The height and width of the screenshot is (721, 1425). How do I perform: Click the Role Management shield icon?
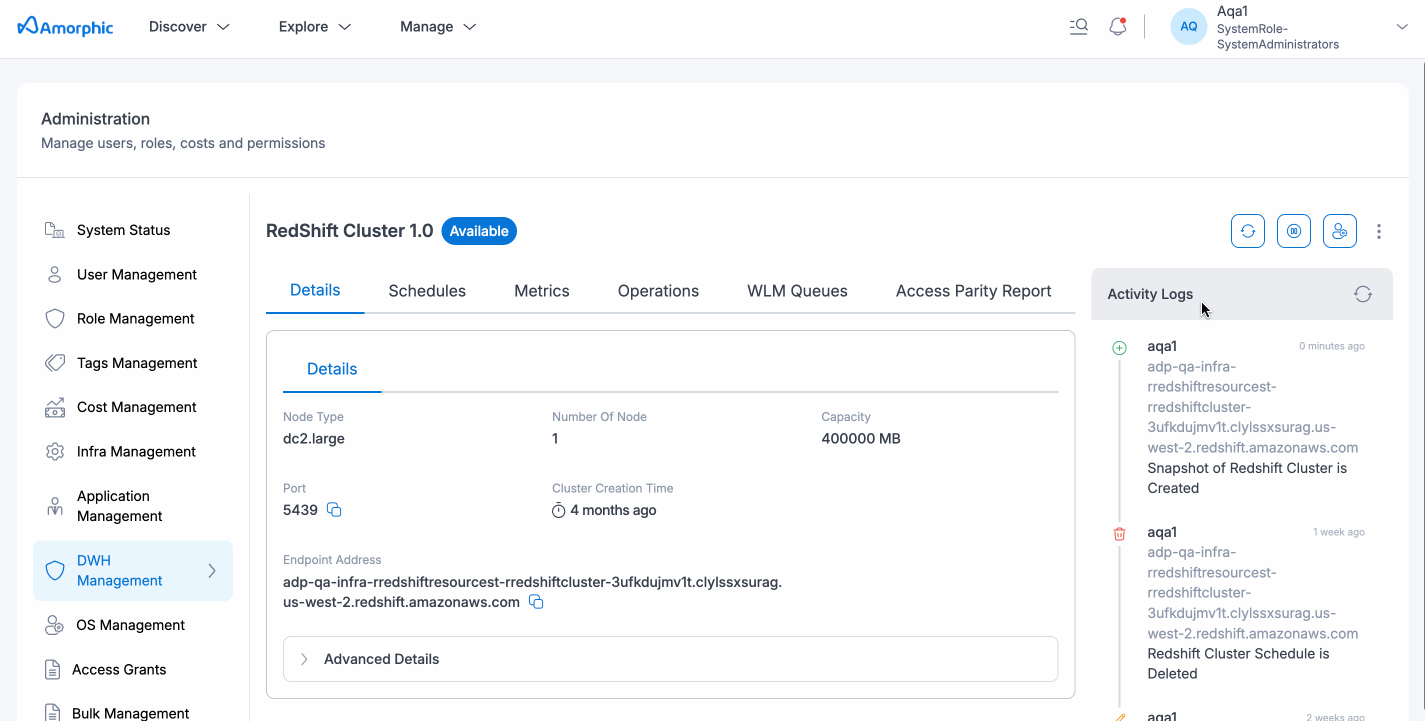55,319
